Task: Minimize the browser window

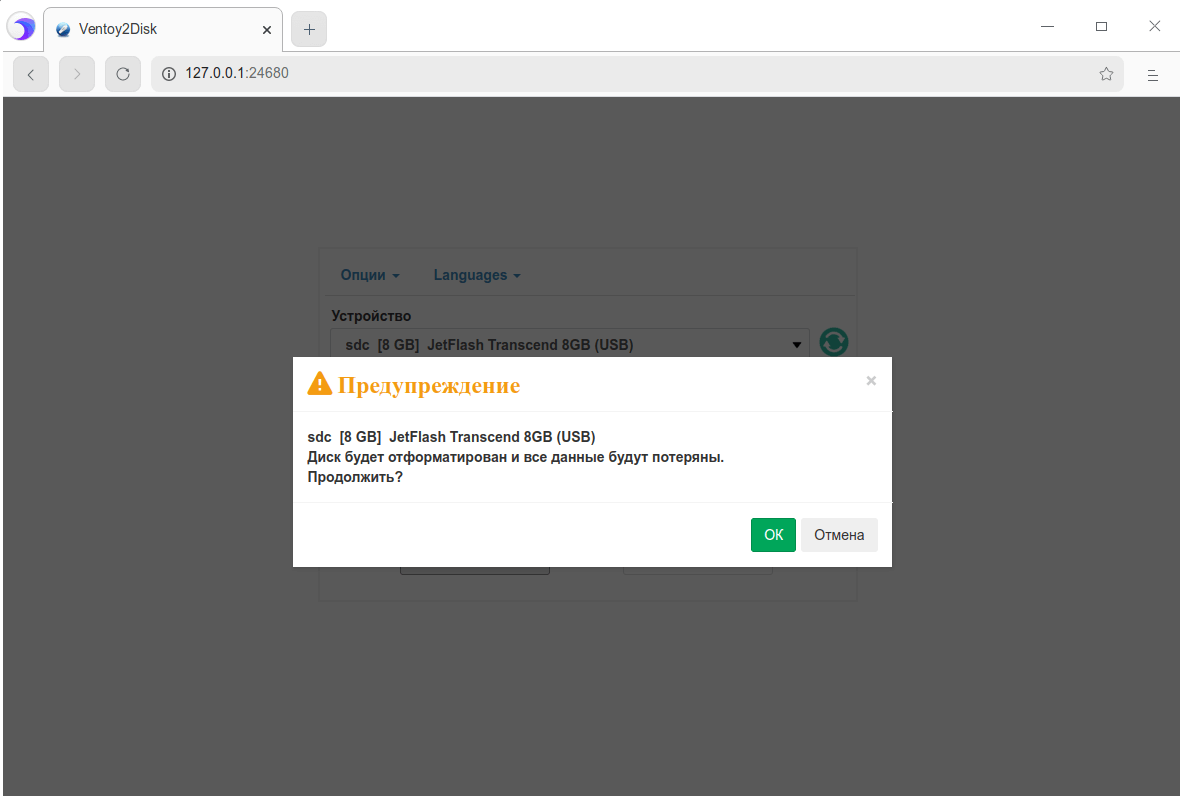Action: point(1047,26)
